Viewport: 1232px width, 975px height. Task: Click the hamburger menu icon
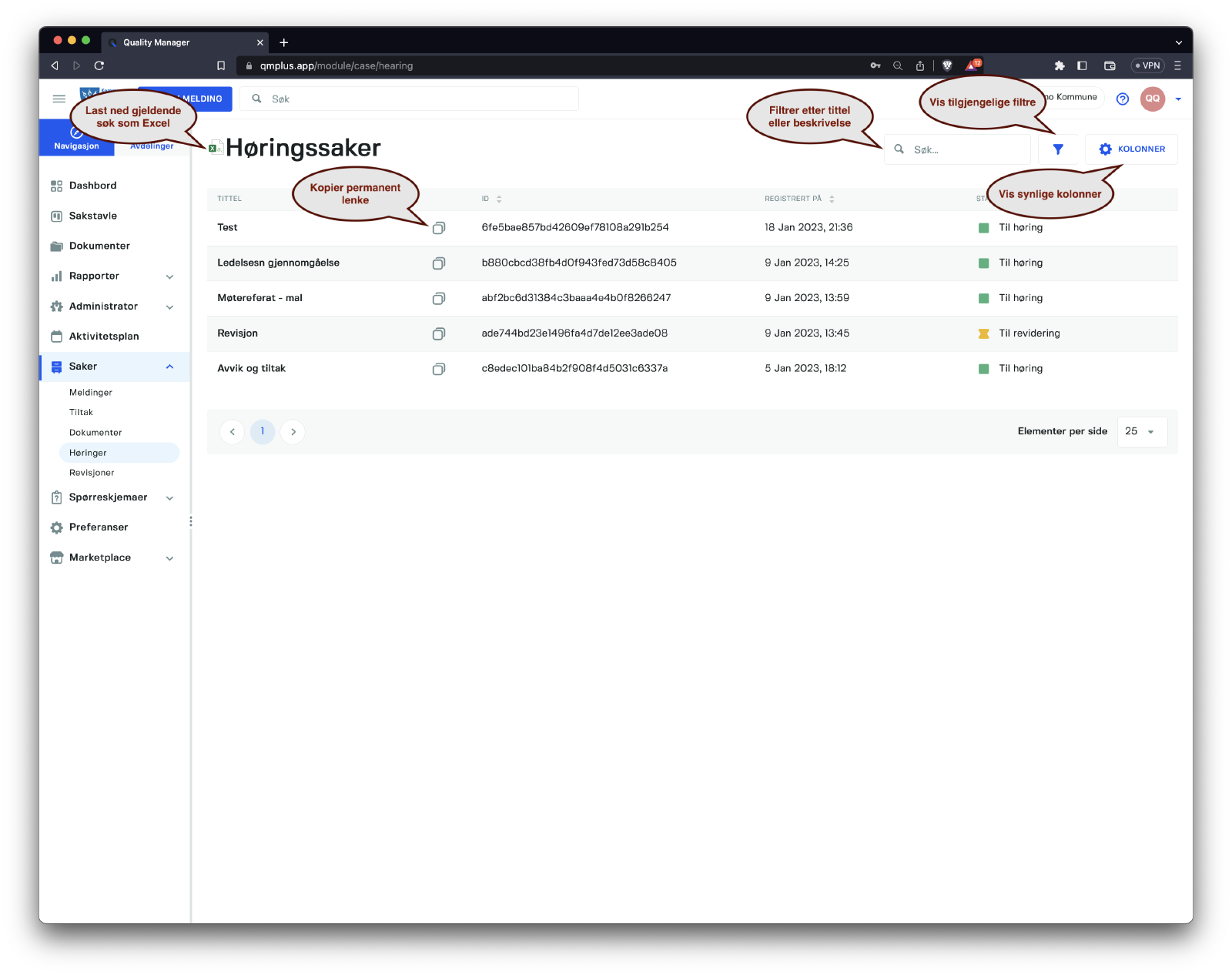pyautogui.click(x=59, y=99)
